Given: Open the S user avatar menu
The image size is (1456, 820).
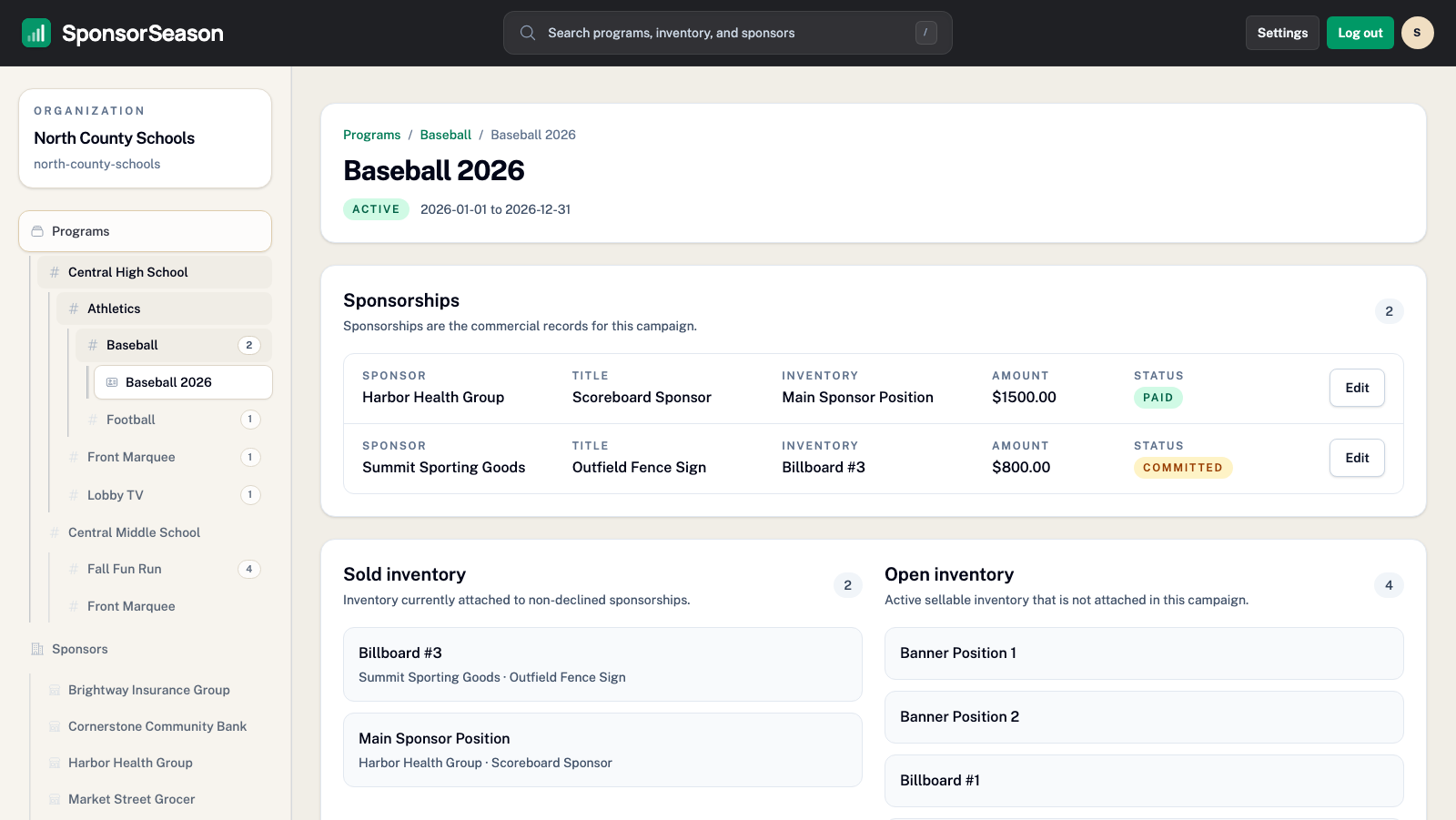Looking at the screenshot, I should tap(1417, 33).
